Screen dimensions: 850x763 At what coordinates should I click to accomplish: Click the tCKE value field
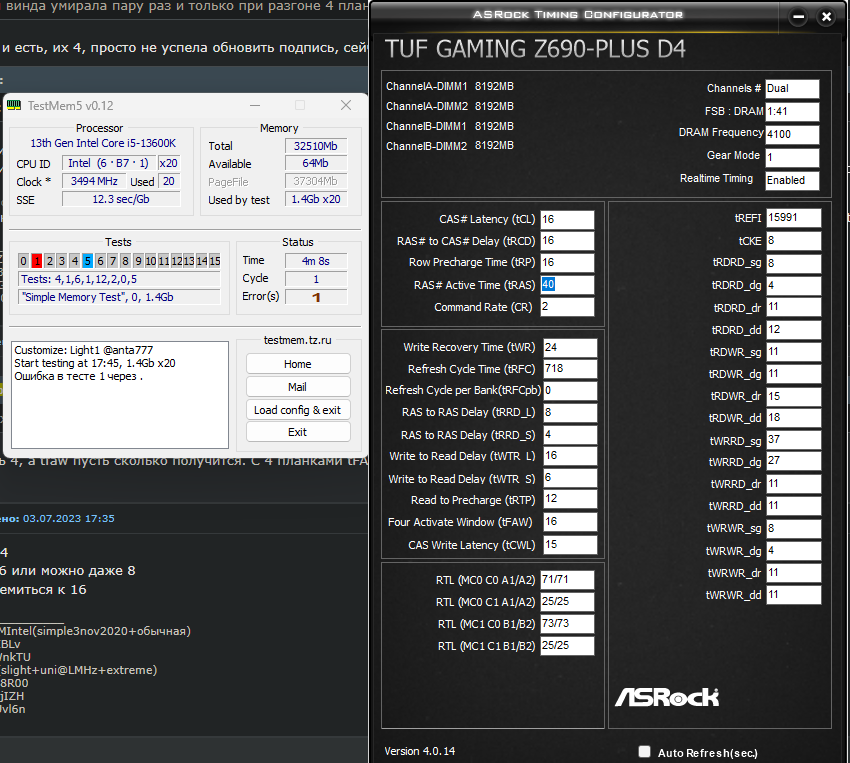pyautogui.click(x=794, y=241)
